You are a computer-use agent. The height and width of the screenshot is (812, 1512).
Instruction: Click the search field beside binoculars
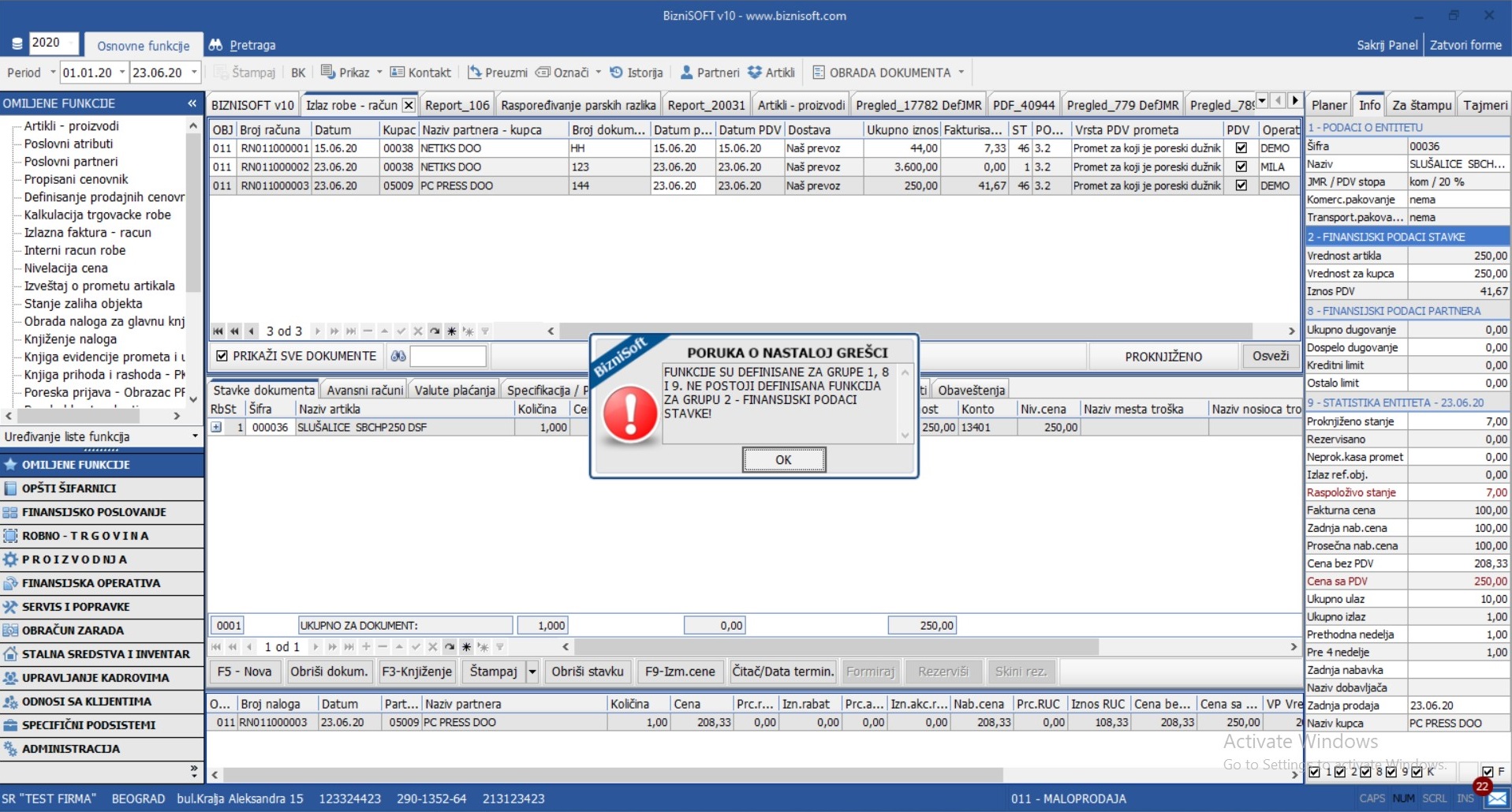[448, 357]
